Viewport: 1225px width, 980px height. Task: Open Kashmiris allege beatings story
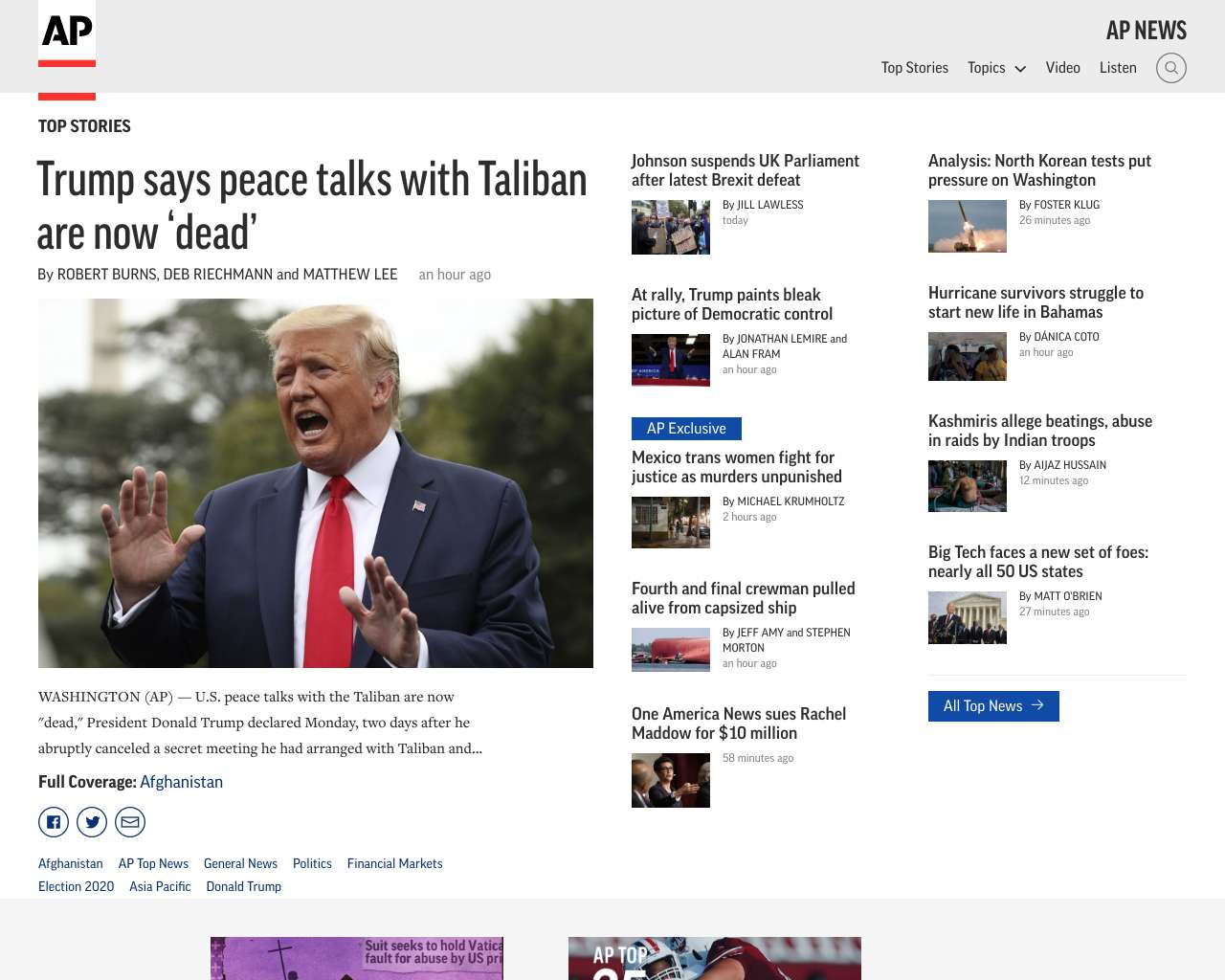coord(1040,431)
